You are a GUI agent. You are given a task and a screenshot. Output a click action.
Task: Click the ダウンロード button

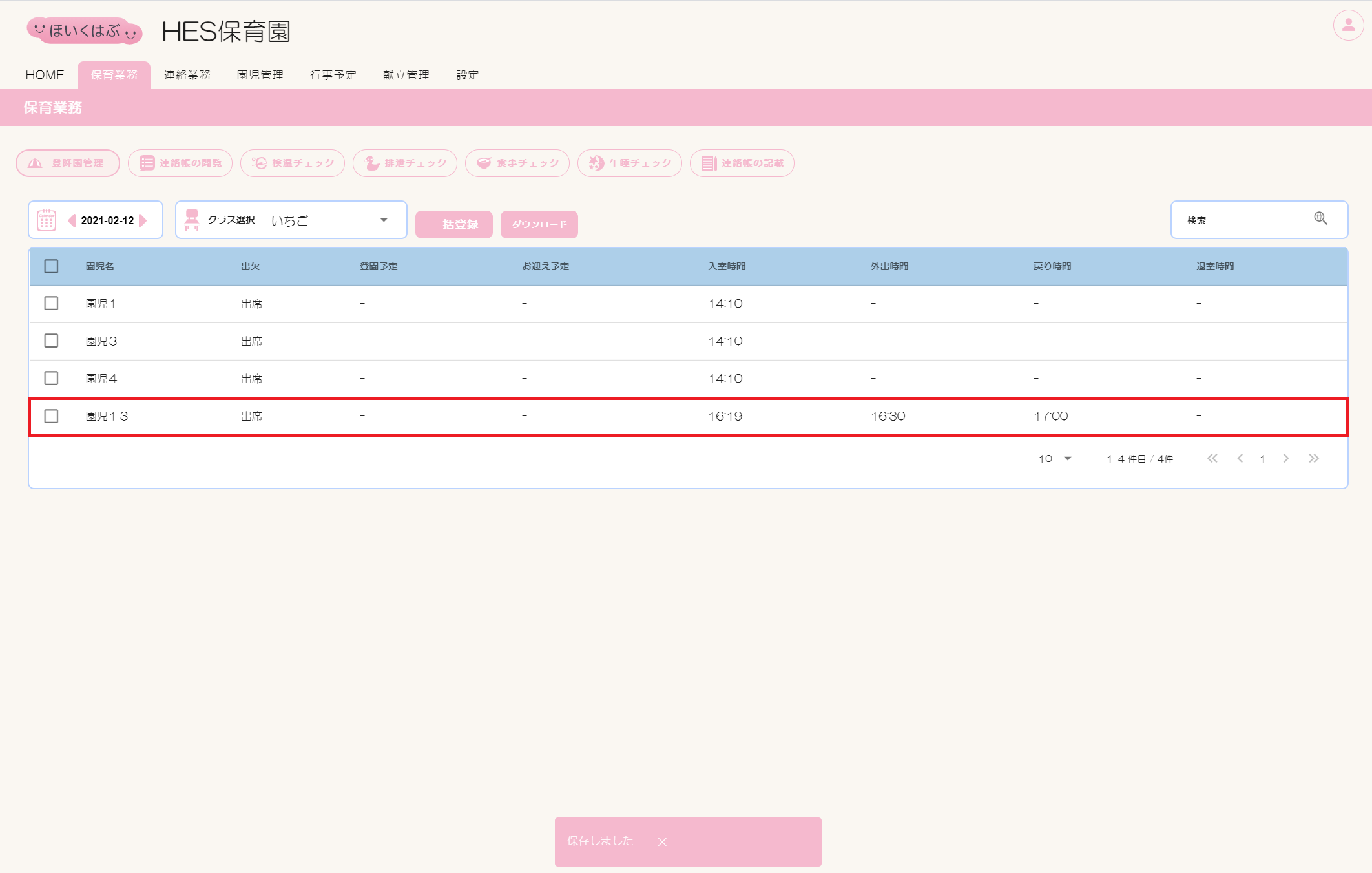539,224
